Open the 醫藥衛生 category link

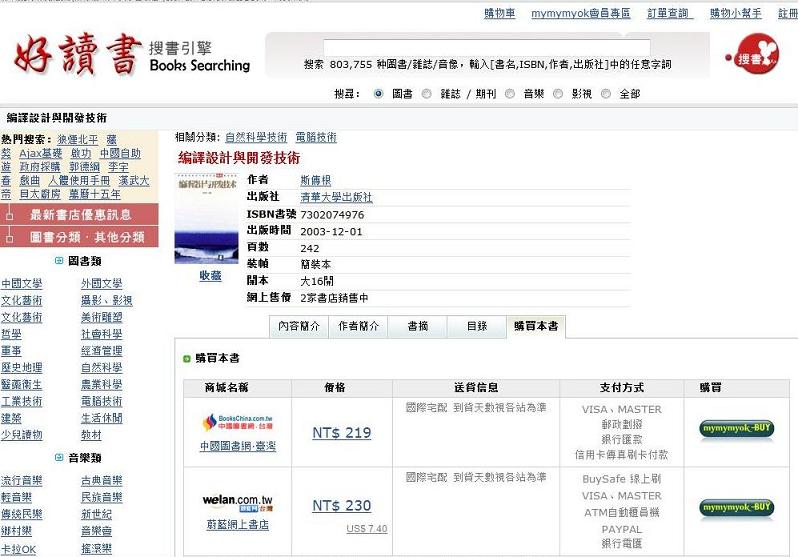[x=21, y=384]
